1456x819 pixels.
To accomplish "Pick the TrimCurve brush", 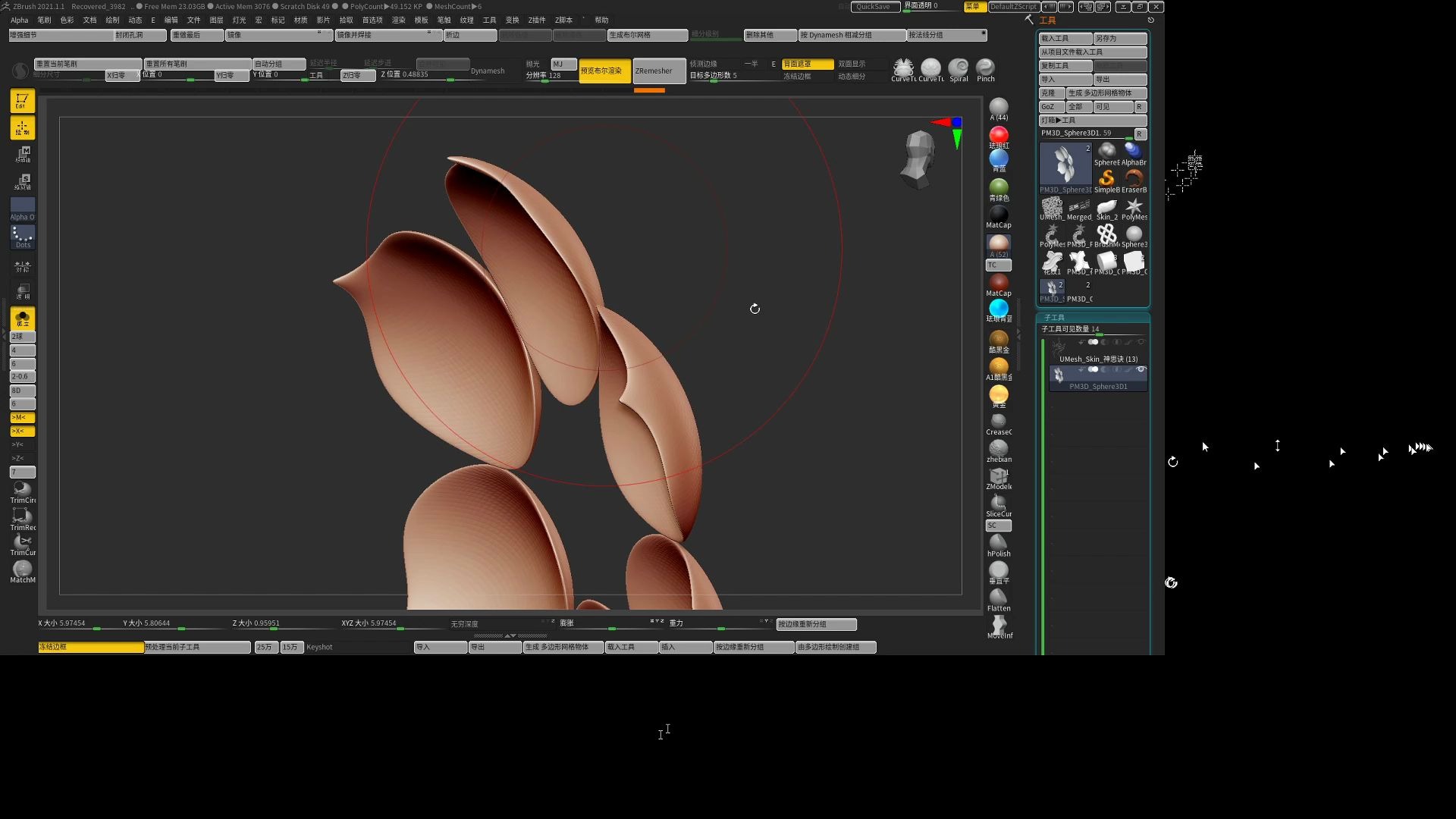I will pos(22,545).
